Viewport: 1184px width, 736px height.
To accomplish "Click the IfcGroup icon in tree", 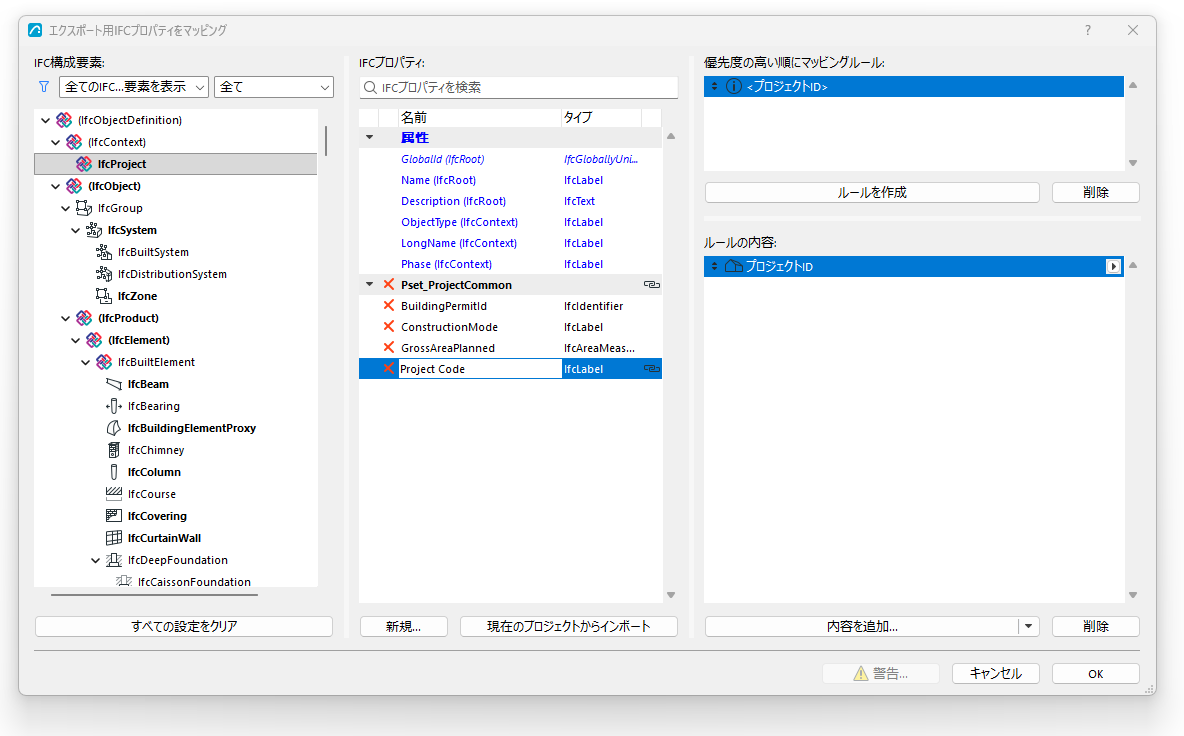I will pyautogui.click(x=84, y=208).
